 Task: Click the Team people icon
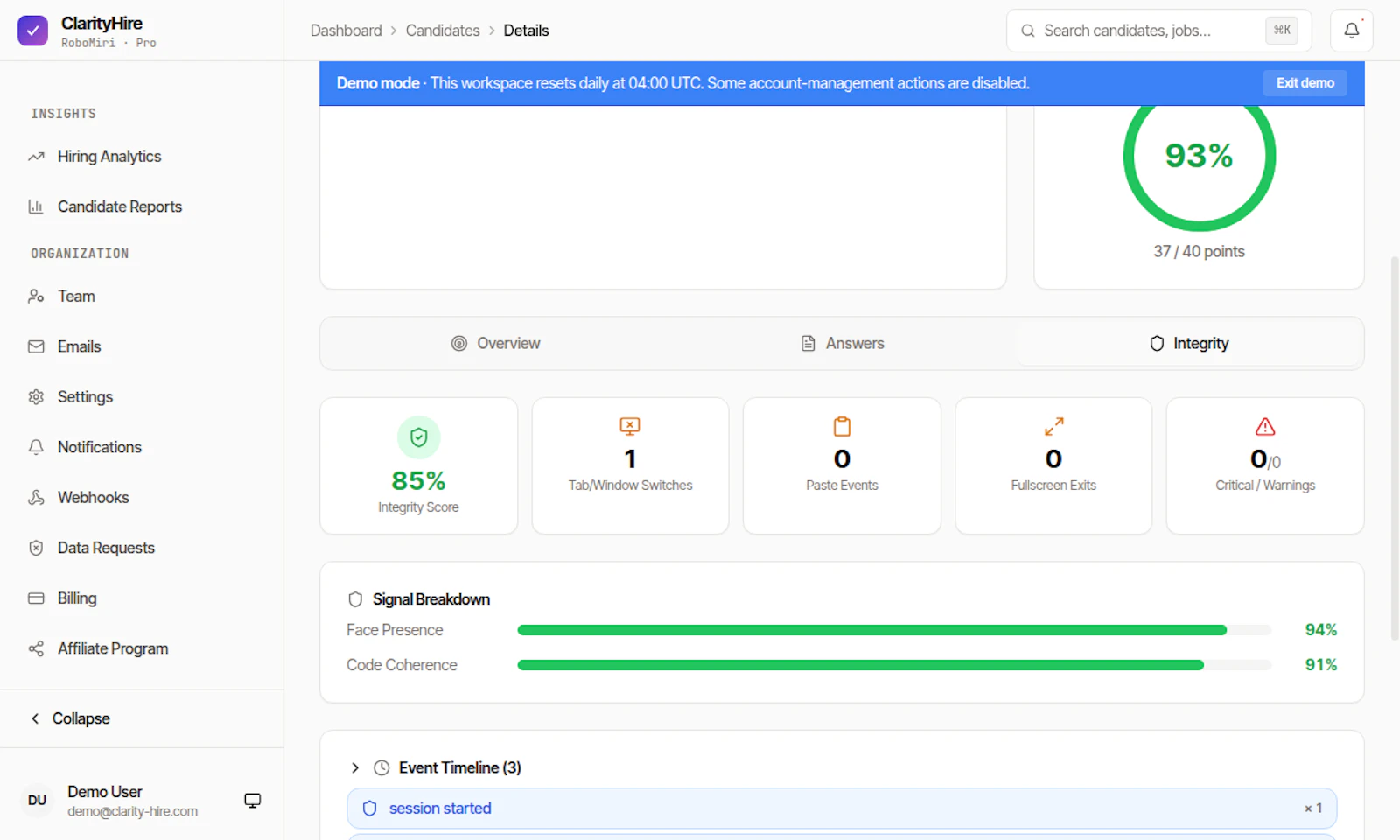coord(36,297)
